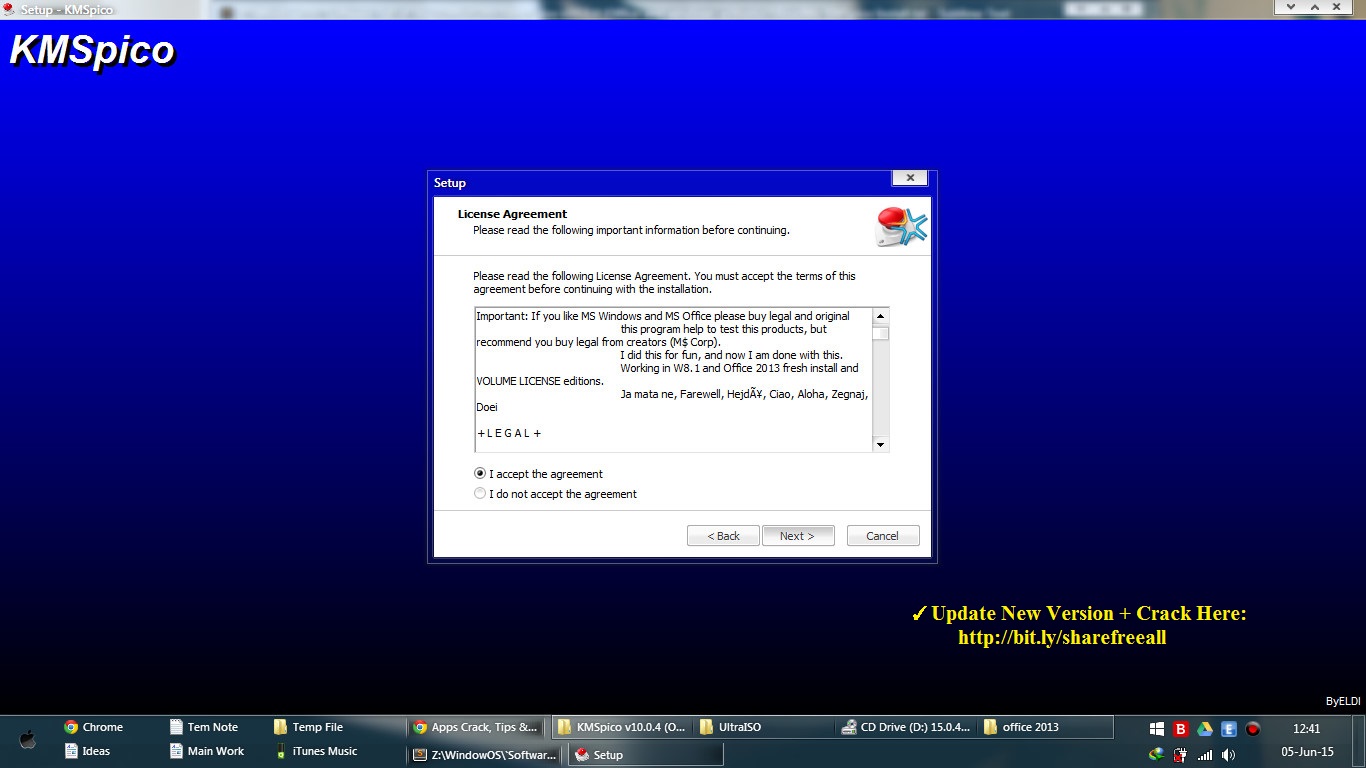Open the CD Drive (D:) taskbar window
The image size is (1366, 768).
[x=906, y=727]
